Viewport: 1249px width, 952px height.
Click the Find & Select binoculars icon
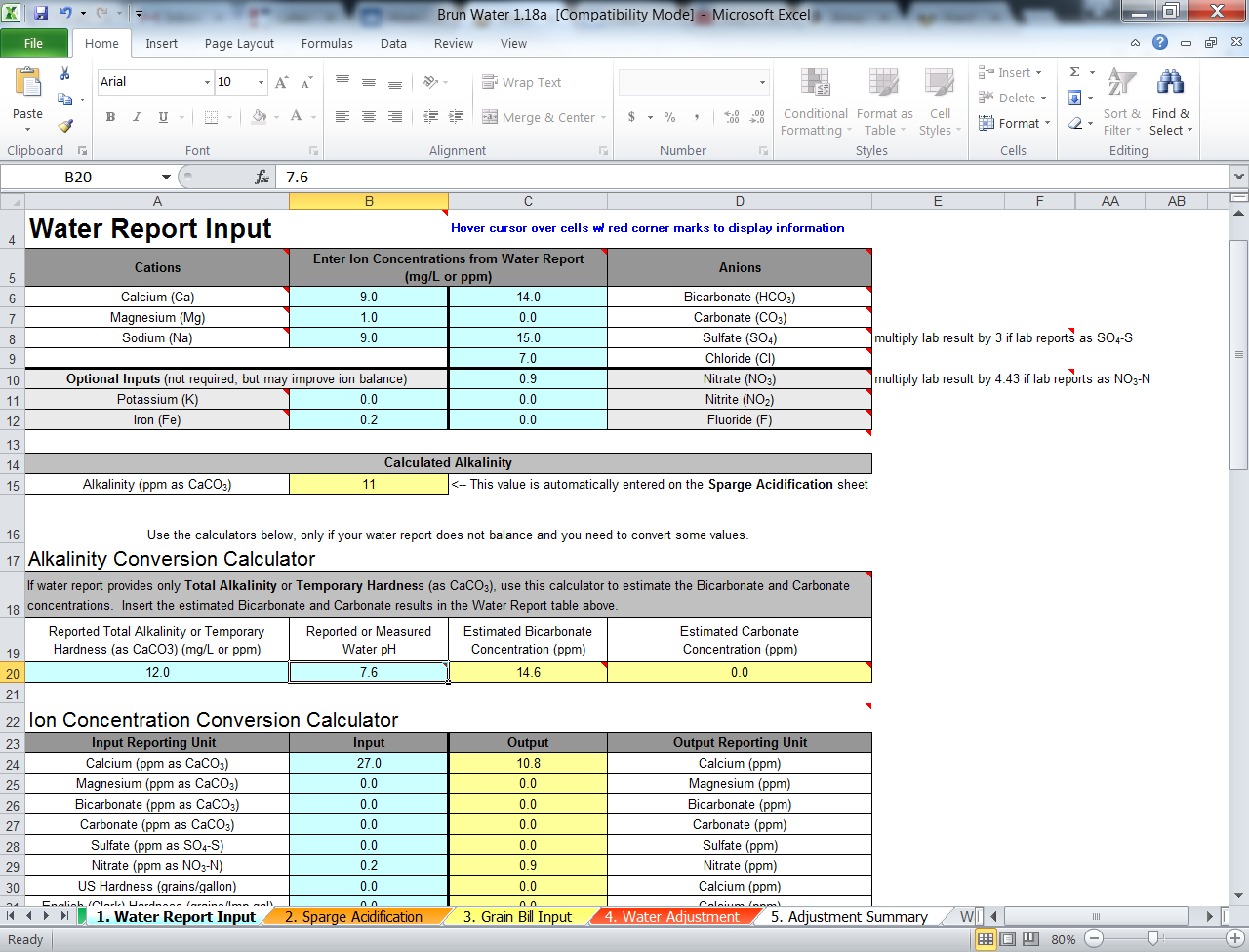point(1170,84)
